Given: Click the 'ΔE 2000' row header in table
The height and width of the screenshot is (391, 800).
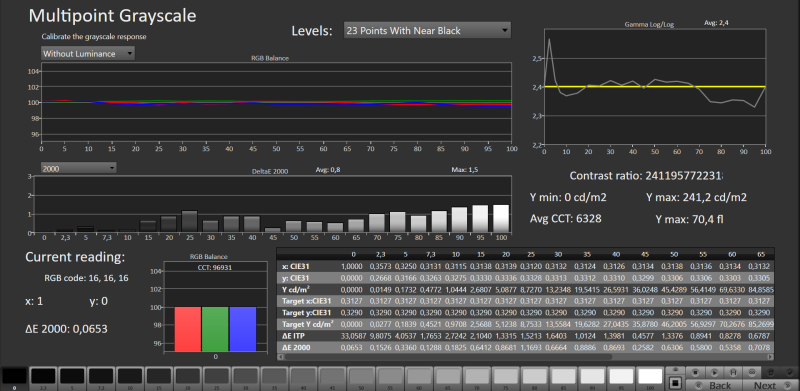Looking at the screenshot, I should point(296,348).
